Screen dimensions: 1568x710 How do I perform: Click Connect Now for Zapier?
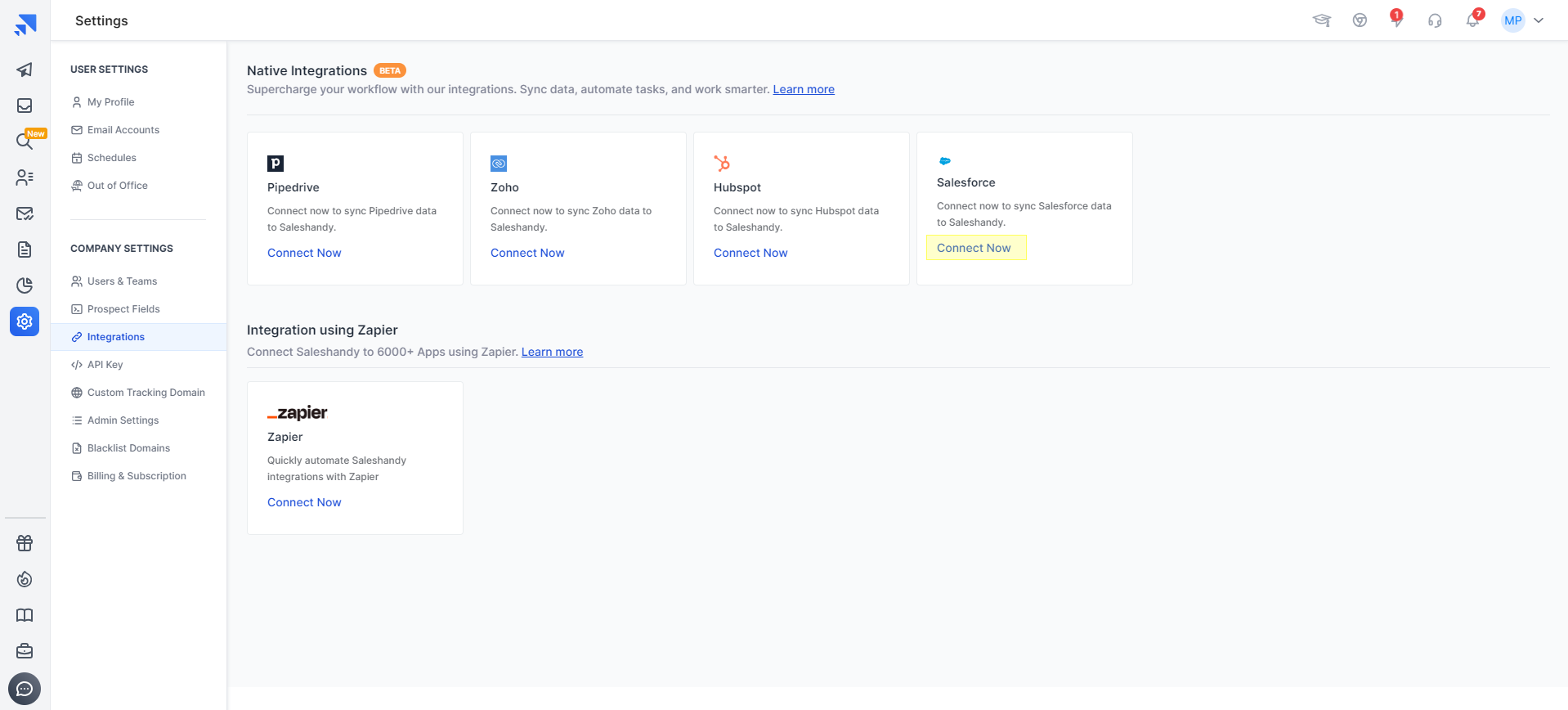point(304,502)
